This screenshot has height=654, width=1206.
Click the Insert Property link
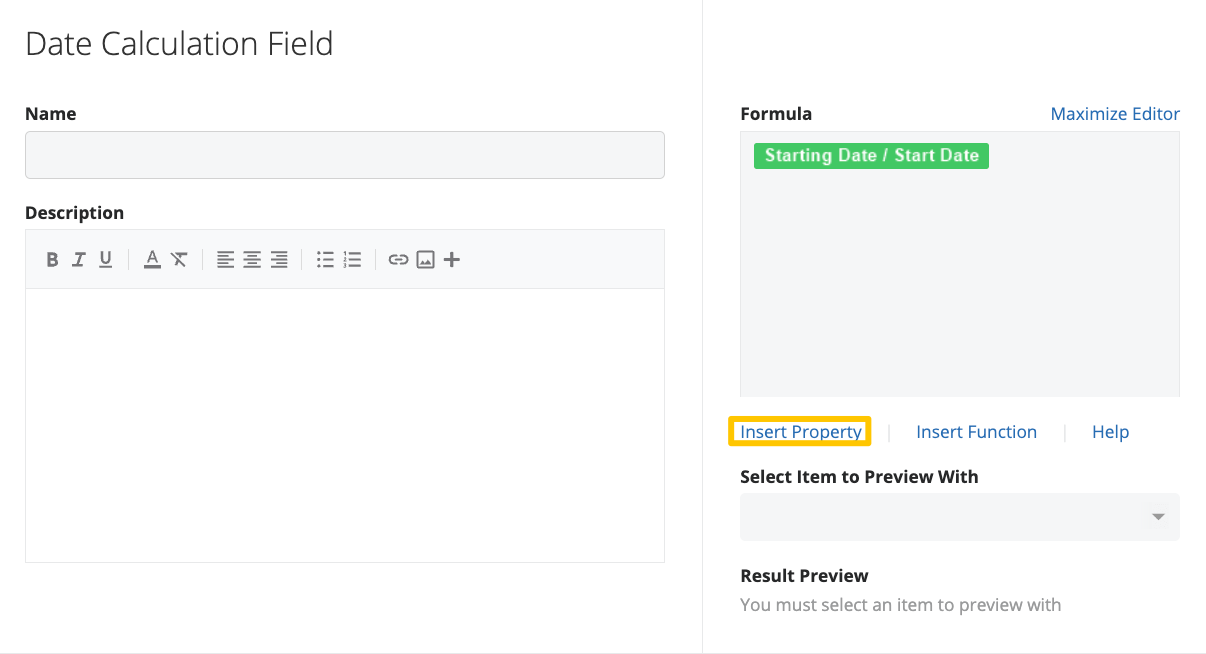[x=801, y=432]
